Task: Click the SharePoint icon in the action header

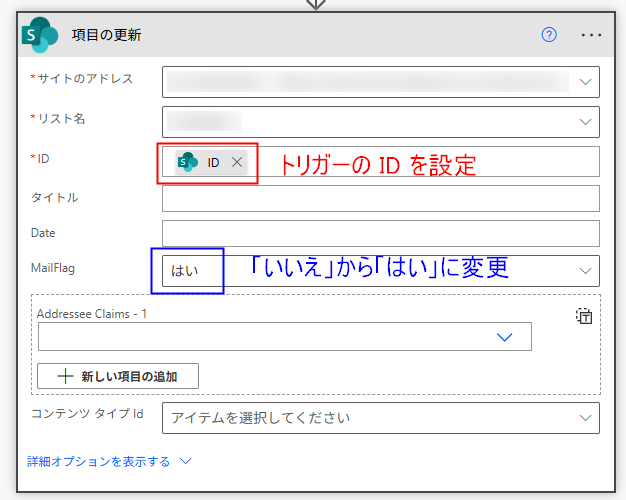Action: [40, 35]
